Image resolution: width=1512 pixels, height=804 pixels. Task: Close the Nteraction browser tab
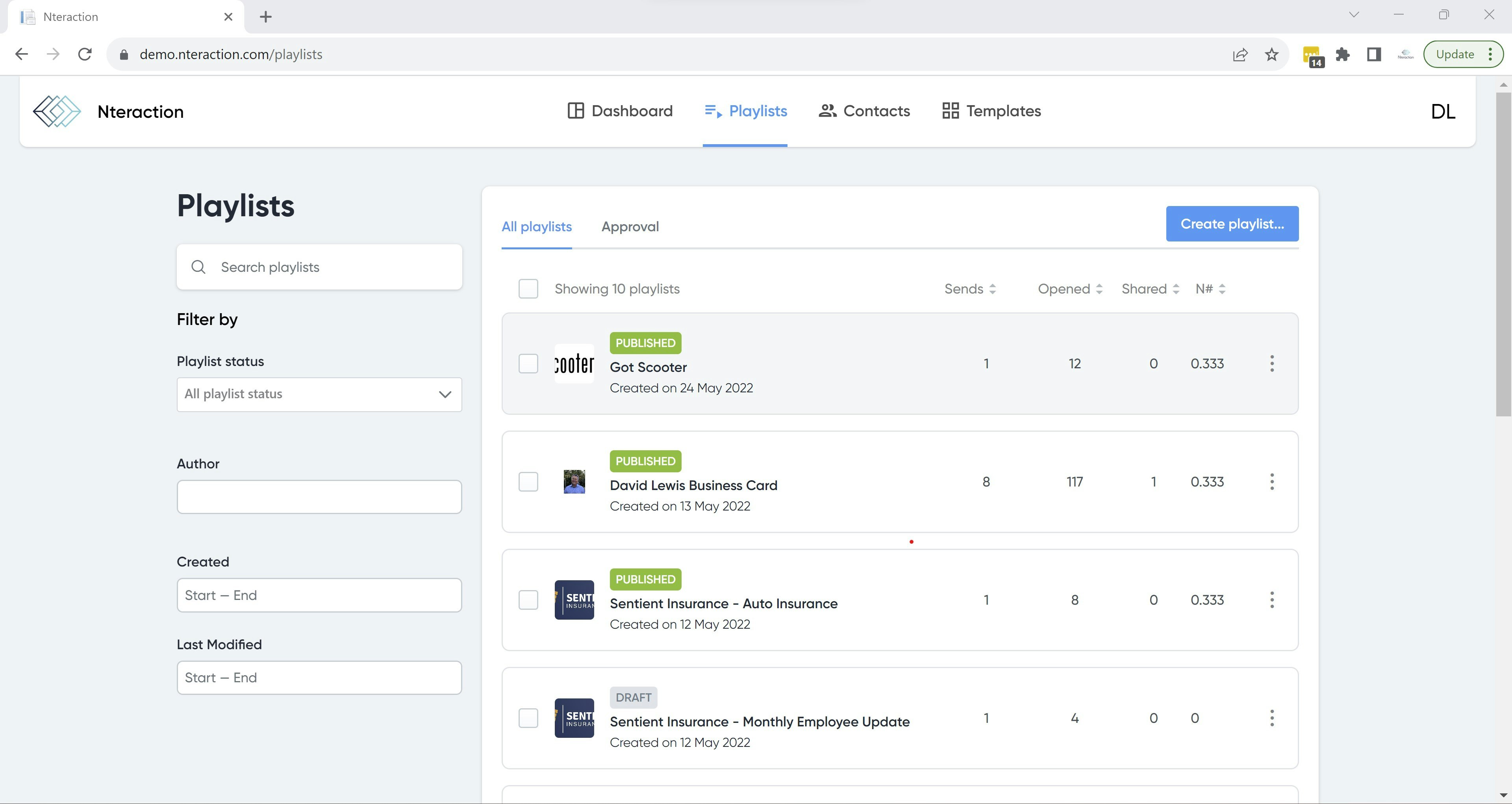228,17
